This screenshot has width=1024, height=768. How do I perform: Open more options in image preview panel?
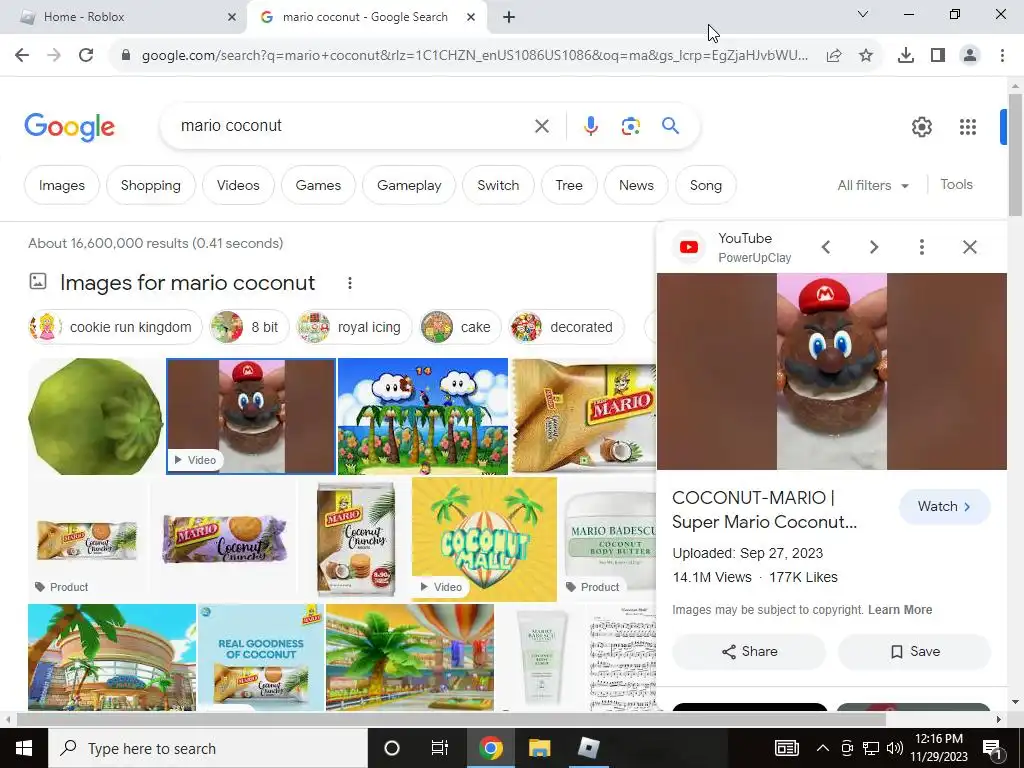(921, 247)
